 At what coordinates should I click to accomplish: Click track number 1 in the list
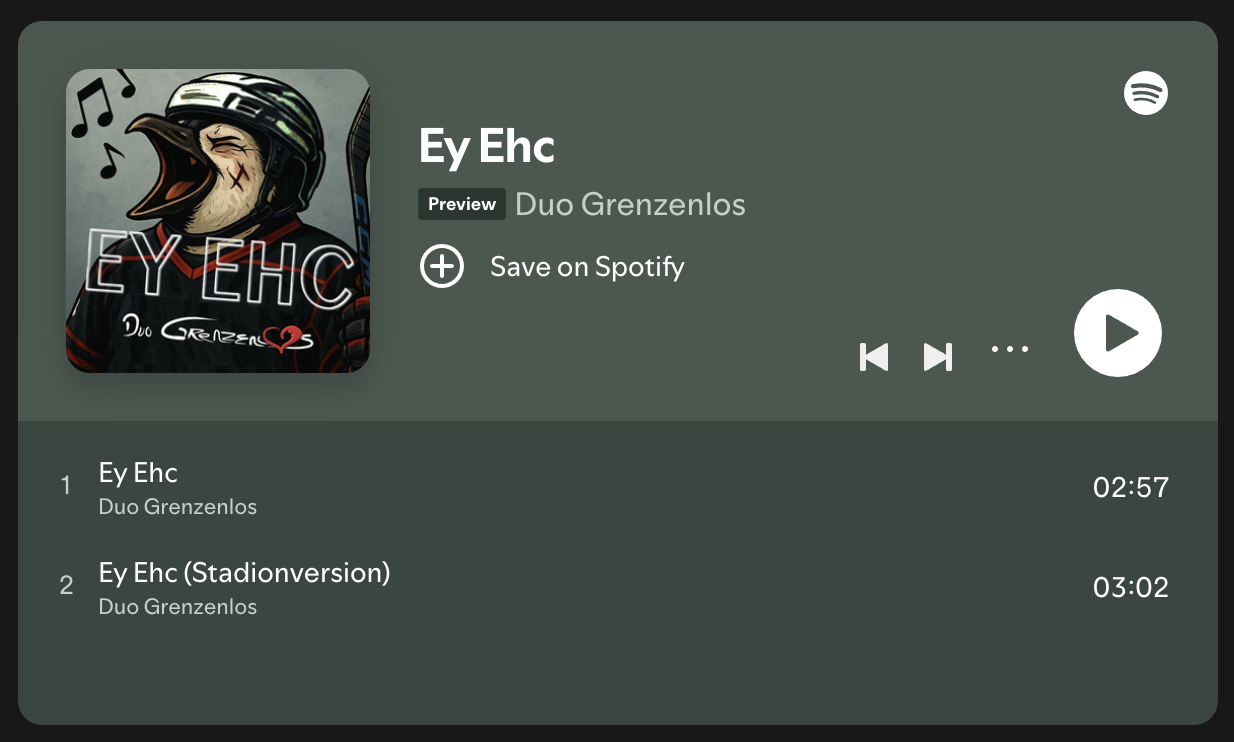(66, 486)
